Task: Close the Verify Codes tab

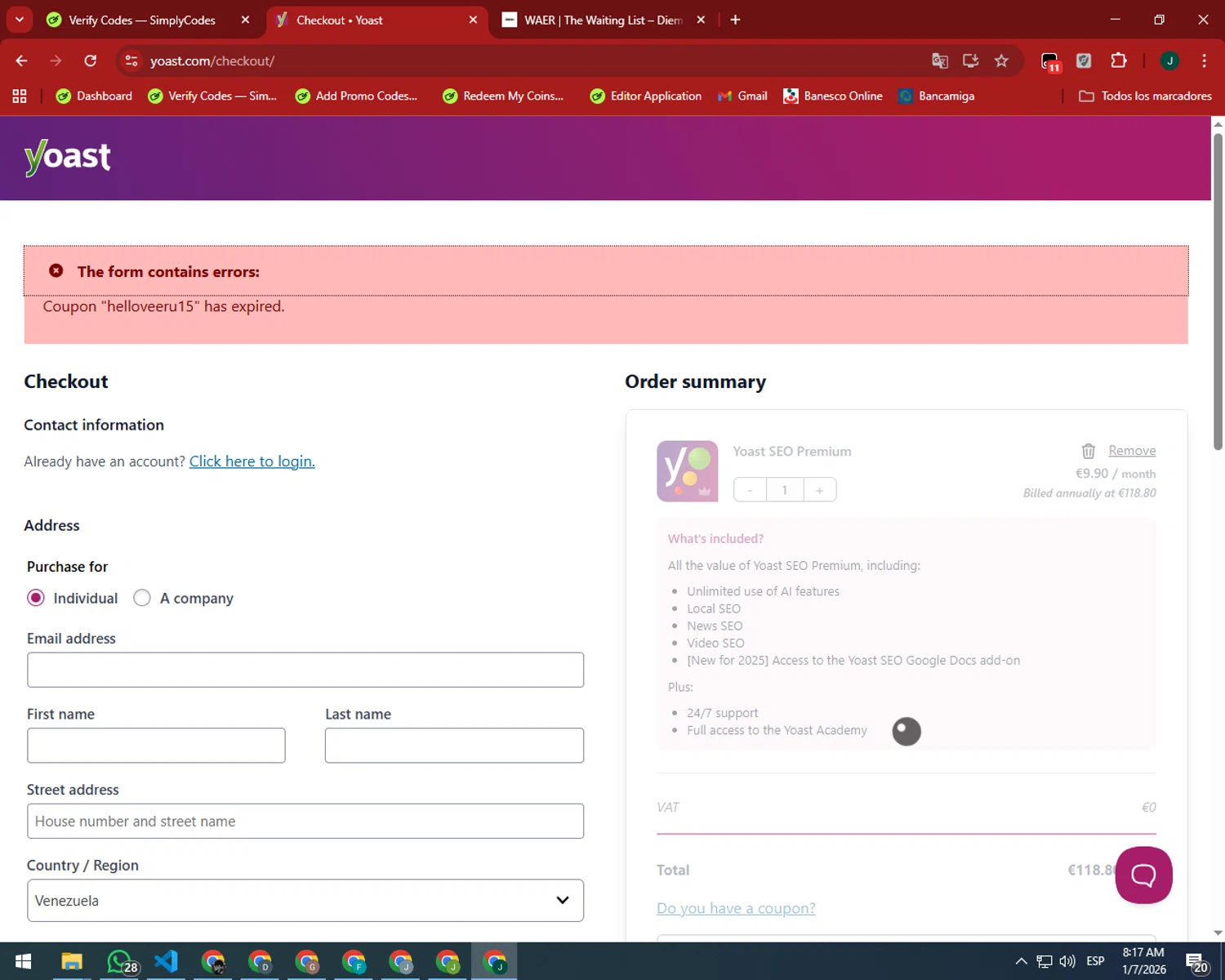Action: pyautogui.click(x=245, y=20)
